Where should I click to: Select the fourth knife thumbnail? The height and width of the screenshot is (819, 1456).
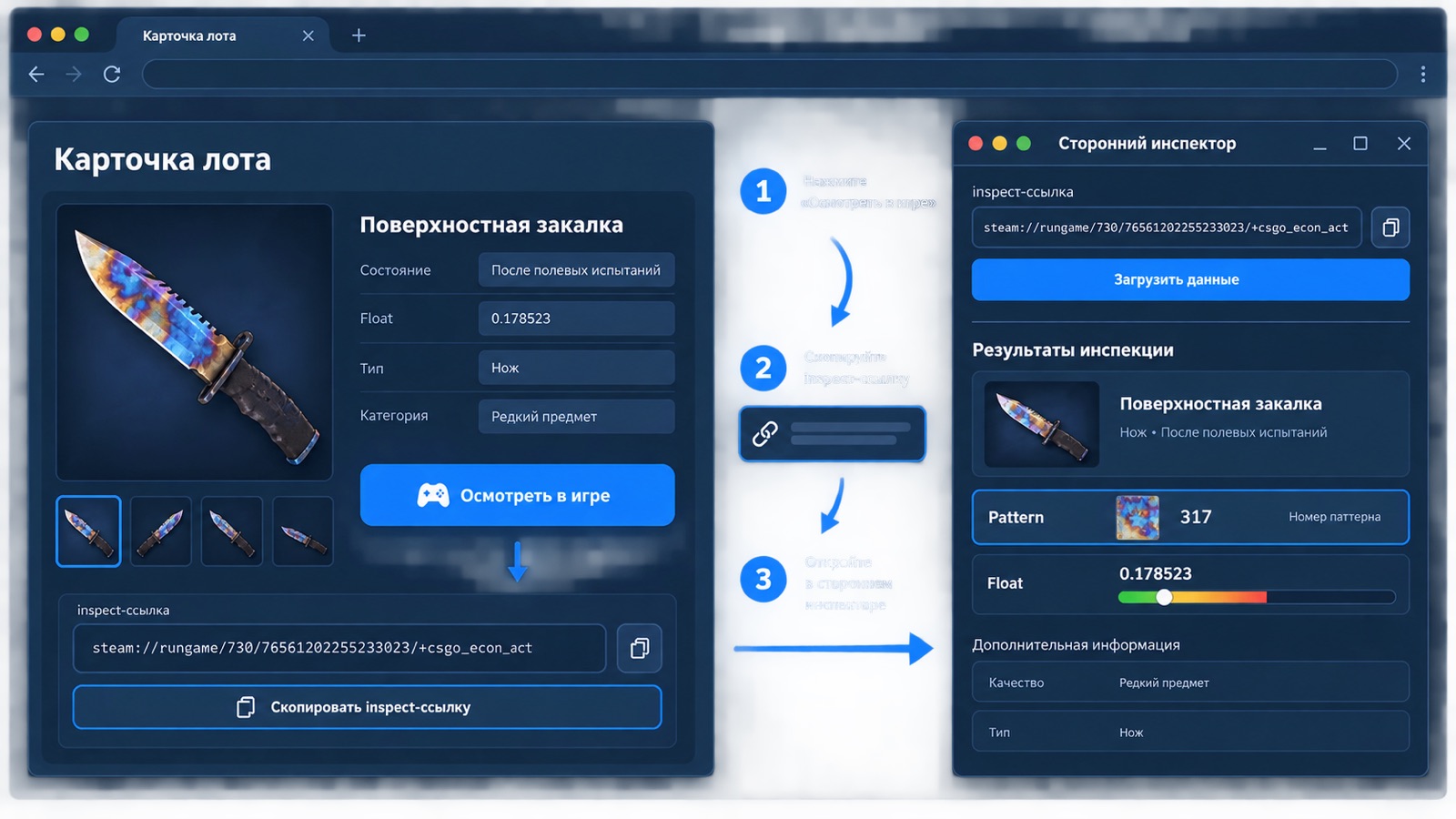[303, 531]
